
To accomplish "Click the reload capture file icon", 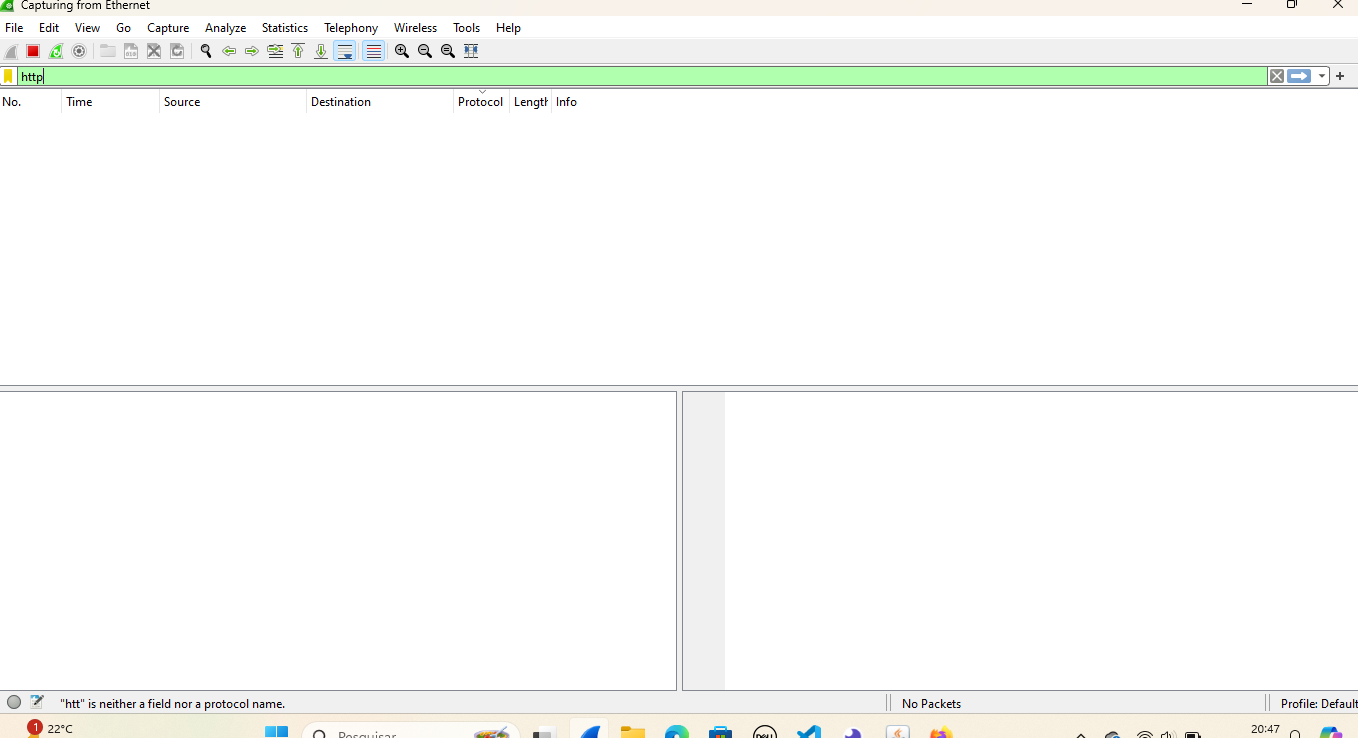I will tap(177, 51).
